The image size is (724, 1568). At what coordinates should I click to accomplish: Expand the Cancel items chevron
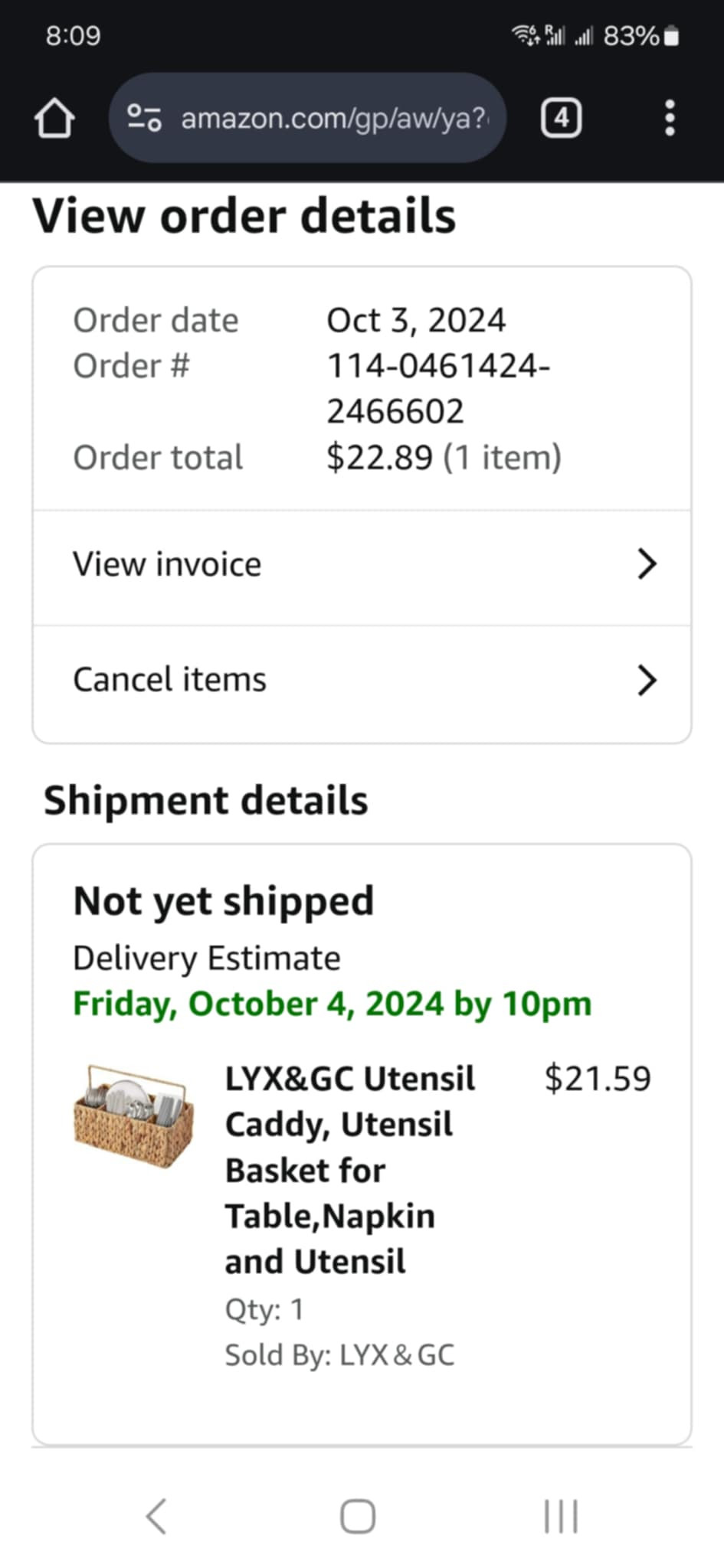click(647, 680)
